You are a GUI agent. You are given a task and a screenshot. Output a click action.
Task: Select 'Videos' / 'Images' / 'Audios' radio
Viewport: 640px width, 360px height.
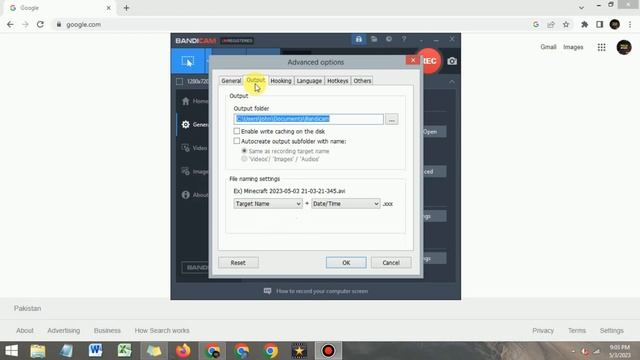pos(244,159)
